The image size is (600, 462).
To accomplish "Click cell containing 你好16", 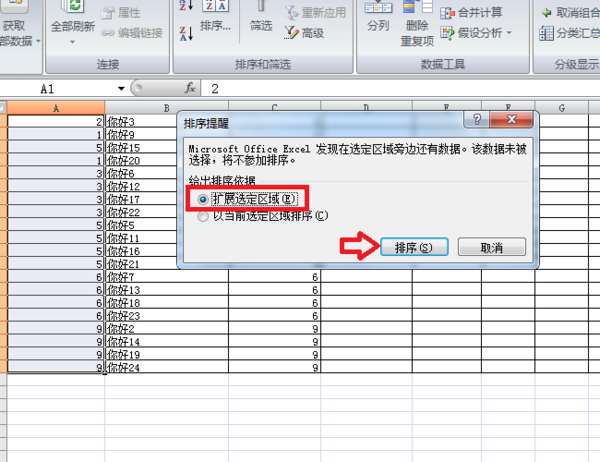I will coord(141,251).
